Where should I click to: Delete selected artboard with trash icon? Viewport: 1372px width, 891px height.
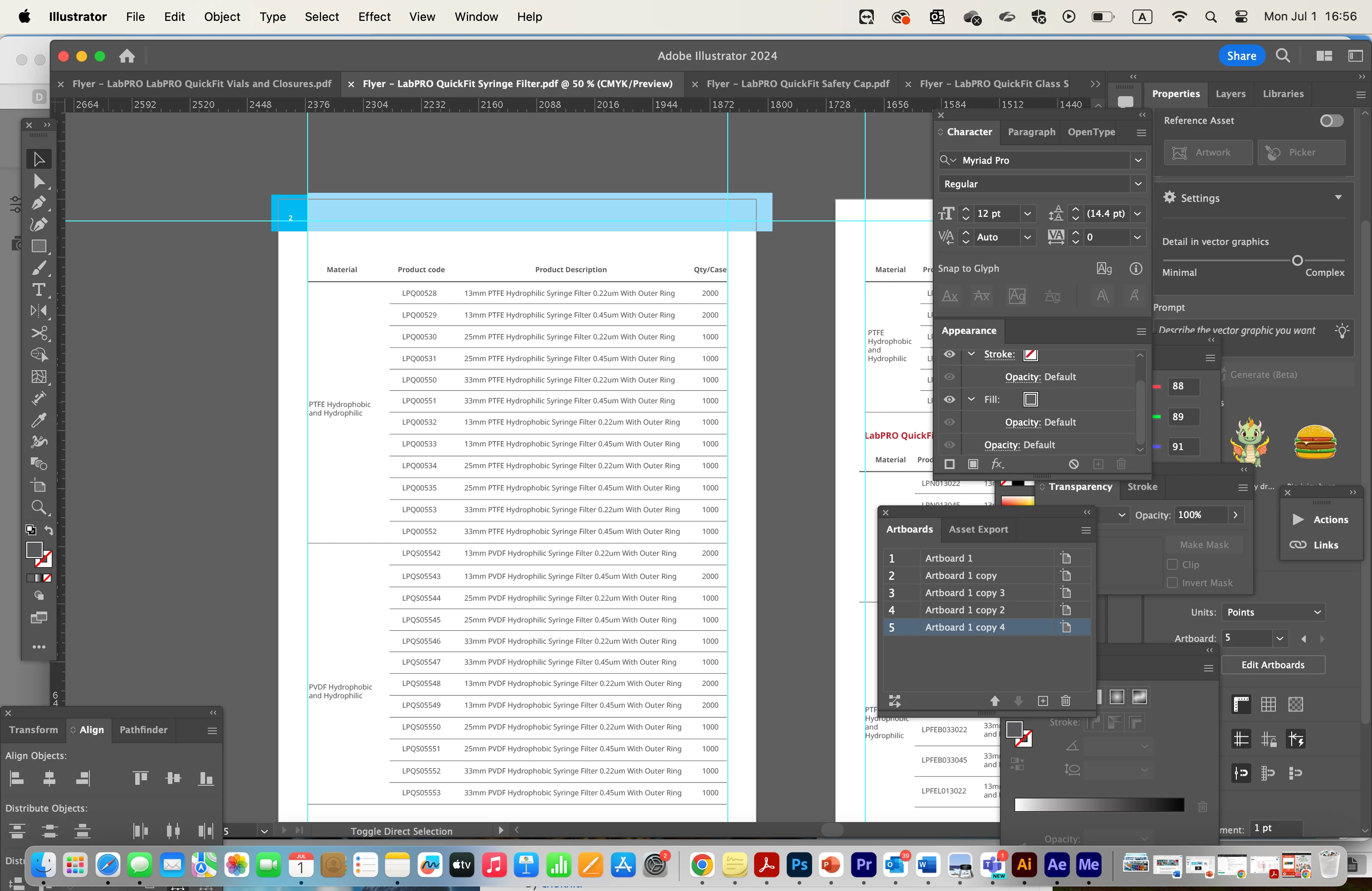(x=1065, y=701)
